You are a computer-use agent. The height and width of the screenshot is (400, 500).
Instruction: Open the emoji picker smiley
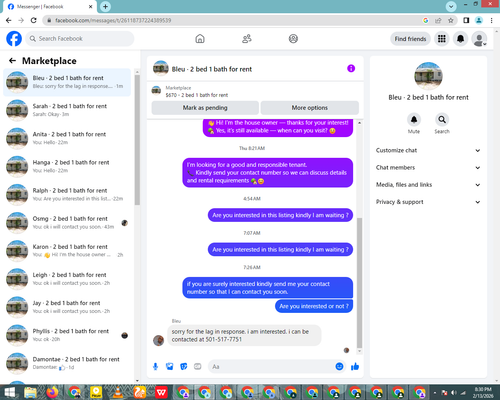tap(339, 366)
